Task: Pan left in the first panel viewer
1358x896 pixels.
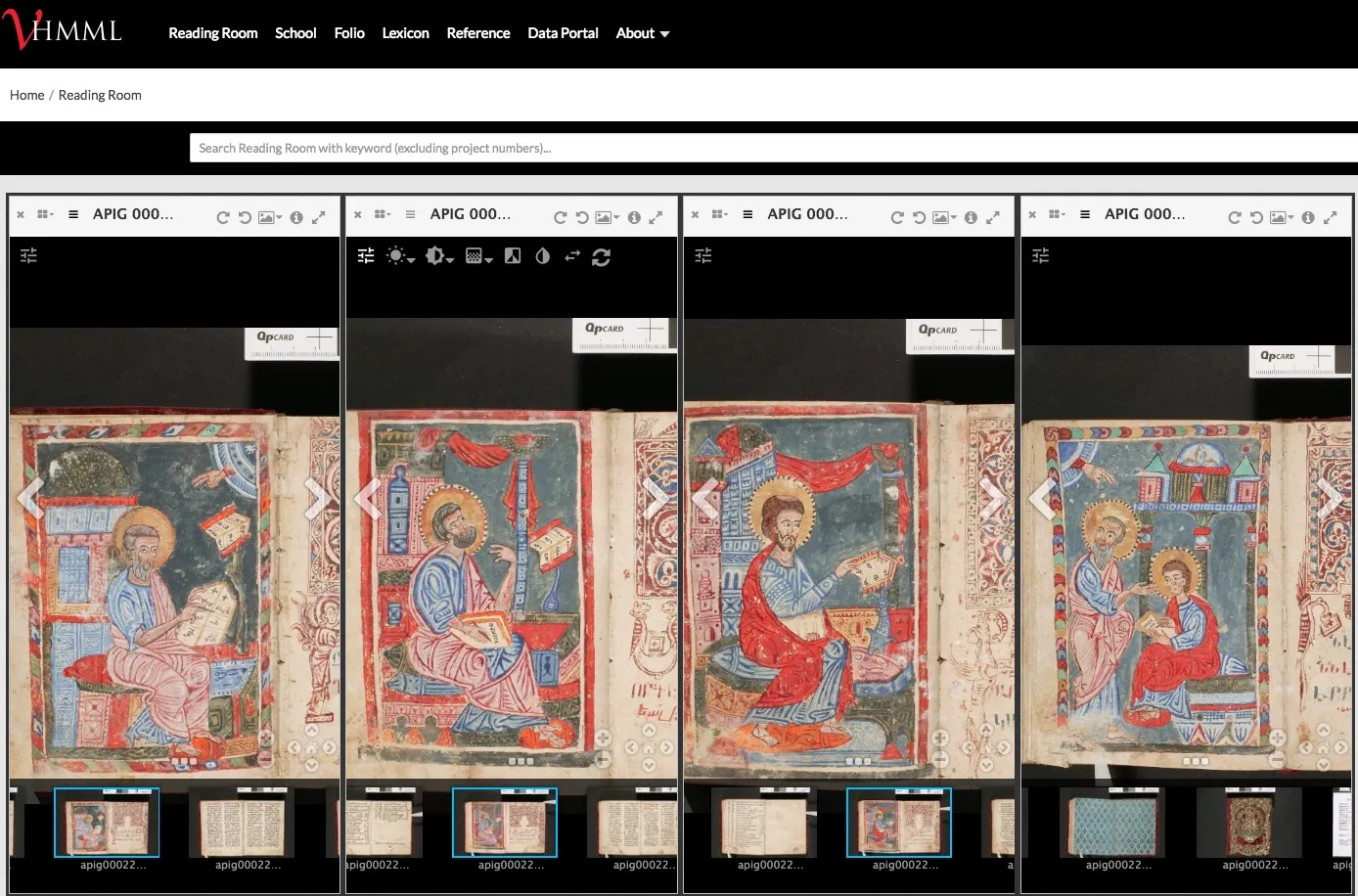Action: (x=294, y=747)
